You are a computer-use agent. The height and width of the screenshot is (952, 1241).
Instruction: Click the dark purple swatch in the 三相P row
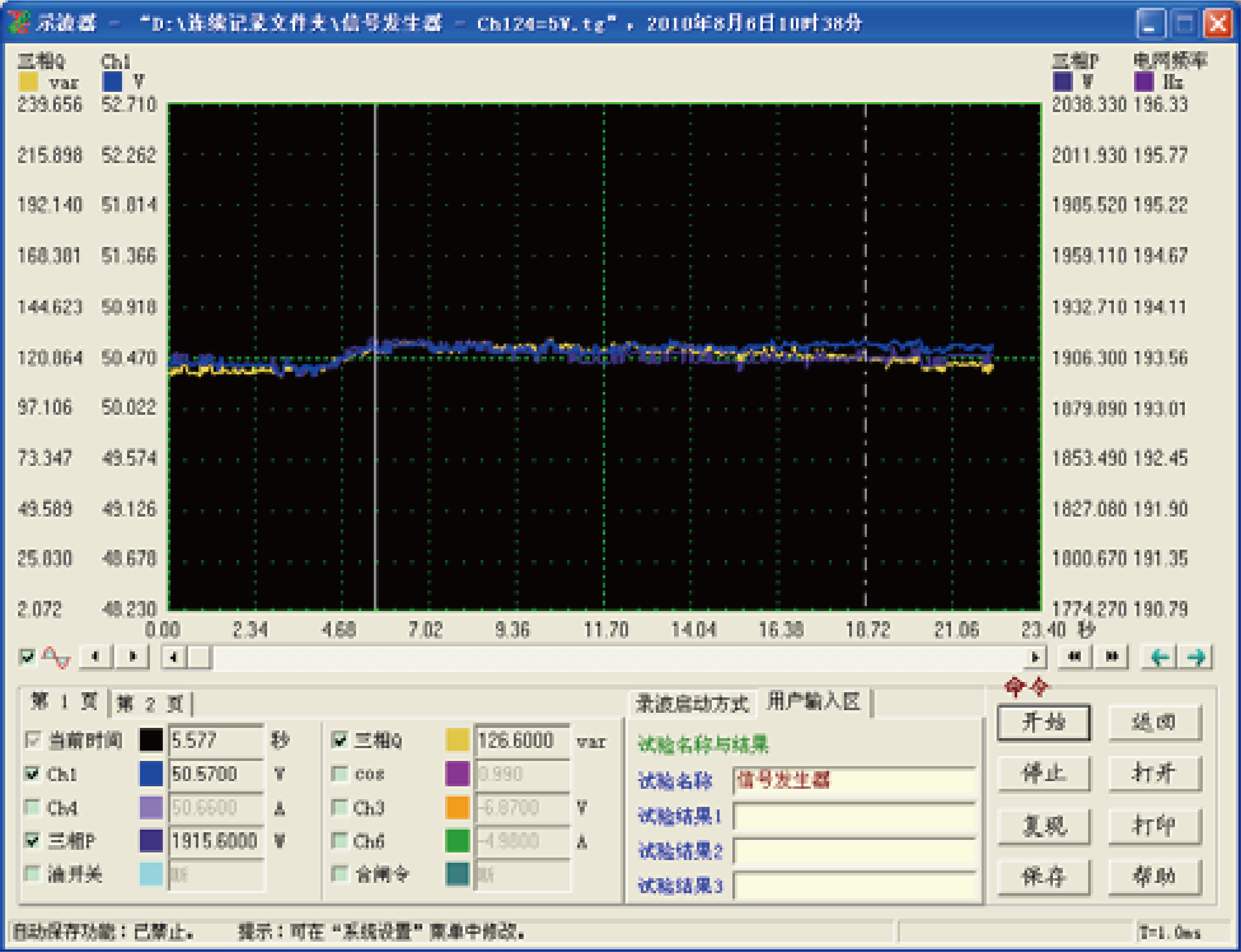coord(151,841)
